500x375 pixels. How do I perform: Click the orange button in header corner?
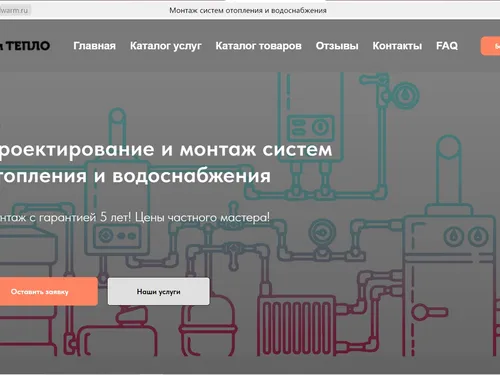[490, 46]
